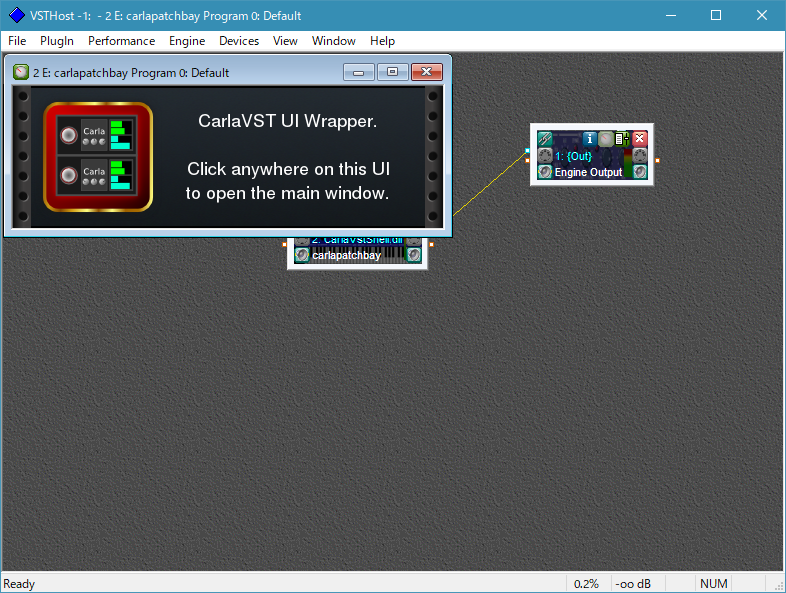Screen dimensions: 786x593
Task: Open the Engine menu
Action: 187,41
